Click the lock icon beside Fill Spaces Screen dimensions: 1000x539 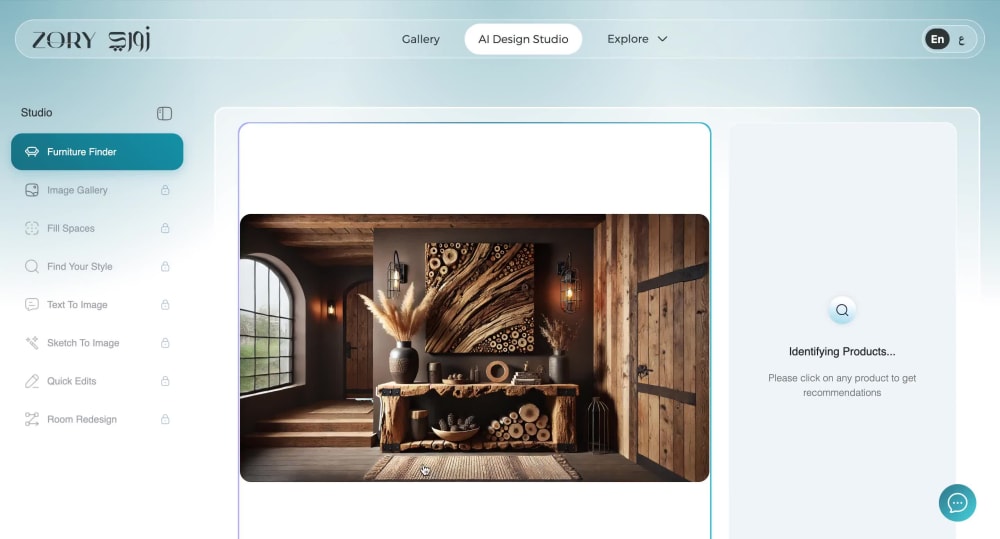(x=165, y=228)
